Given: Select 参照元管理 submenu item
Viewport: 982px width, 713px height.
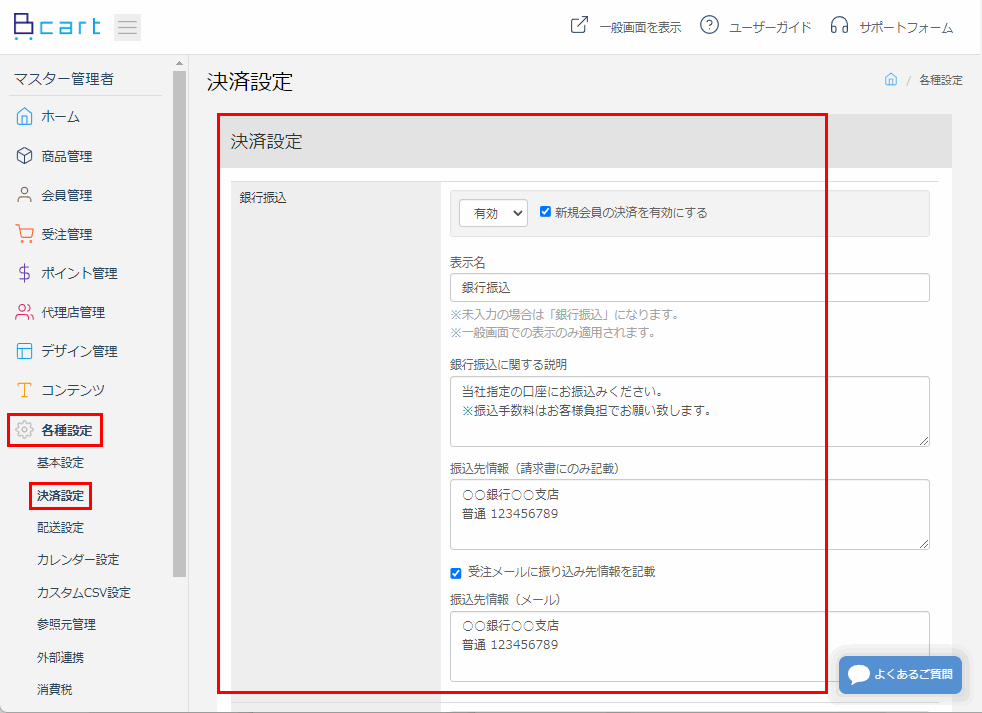Looking at the screenshot, I should click(x=66, y=625).
